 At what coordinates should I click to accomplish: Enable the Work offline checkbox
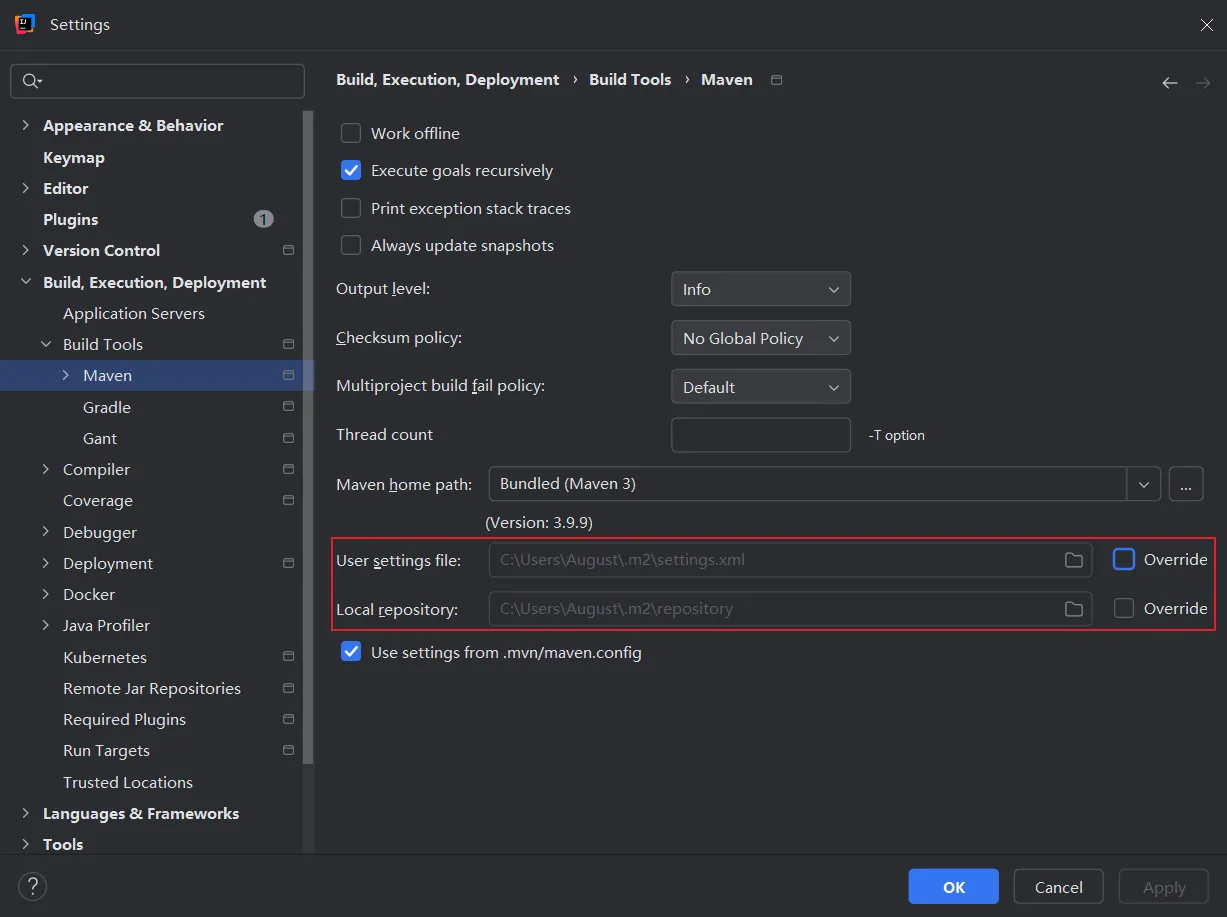(x=351, y=133)
